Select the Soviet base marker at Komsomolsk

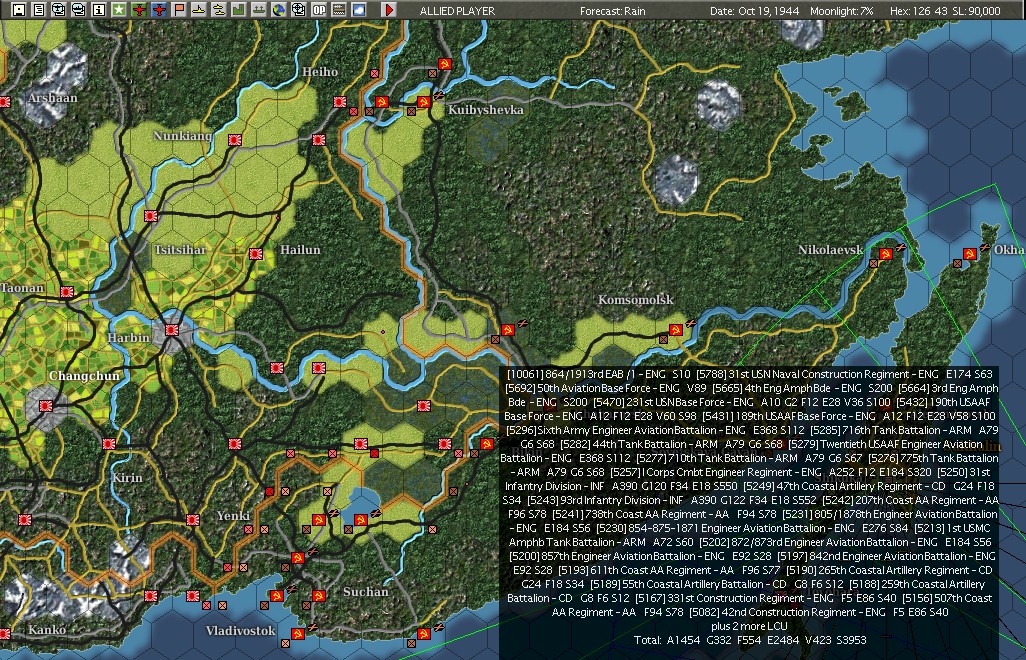click(676, 330)
